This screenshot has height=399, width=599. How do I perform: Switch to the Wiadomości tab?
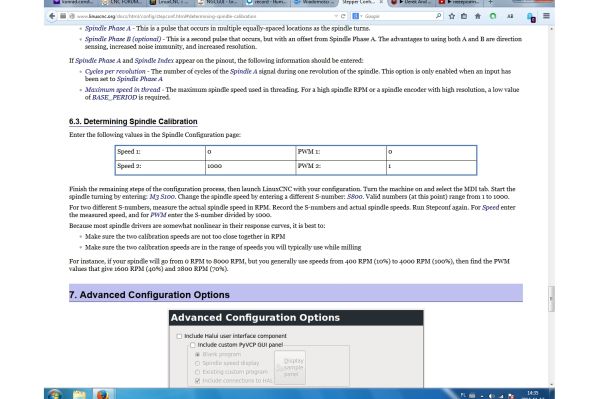[316, 2]
